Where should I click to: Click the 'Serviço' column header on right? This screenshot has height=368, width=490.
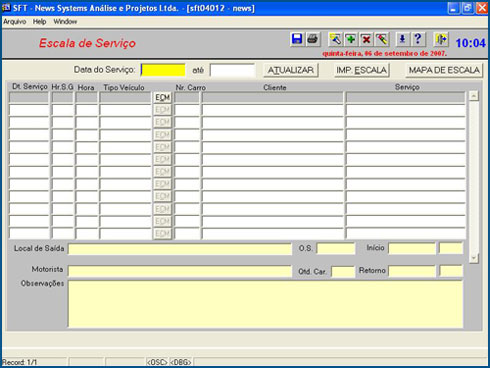[407, 87]
